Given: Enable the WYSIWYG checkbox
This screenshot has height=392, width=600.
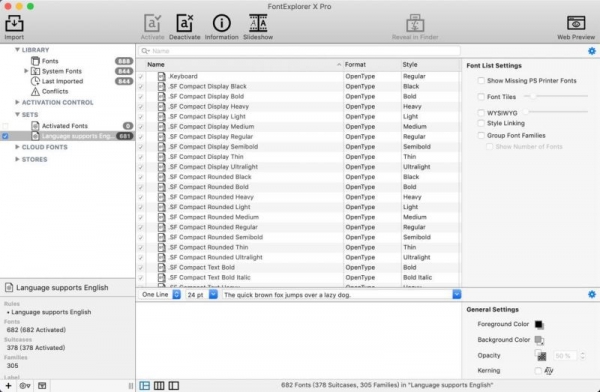Looking at the screenshot, I should 481,113.
